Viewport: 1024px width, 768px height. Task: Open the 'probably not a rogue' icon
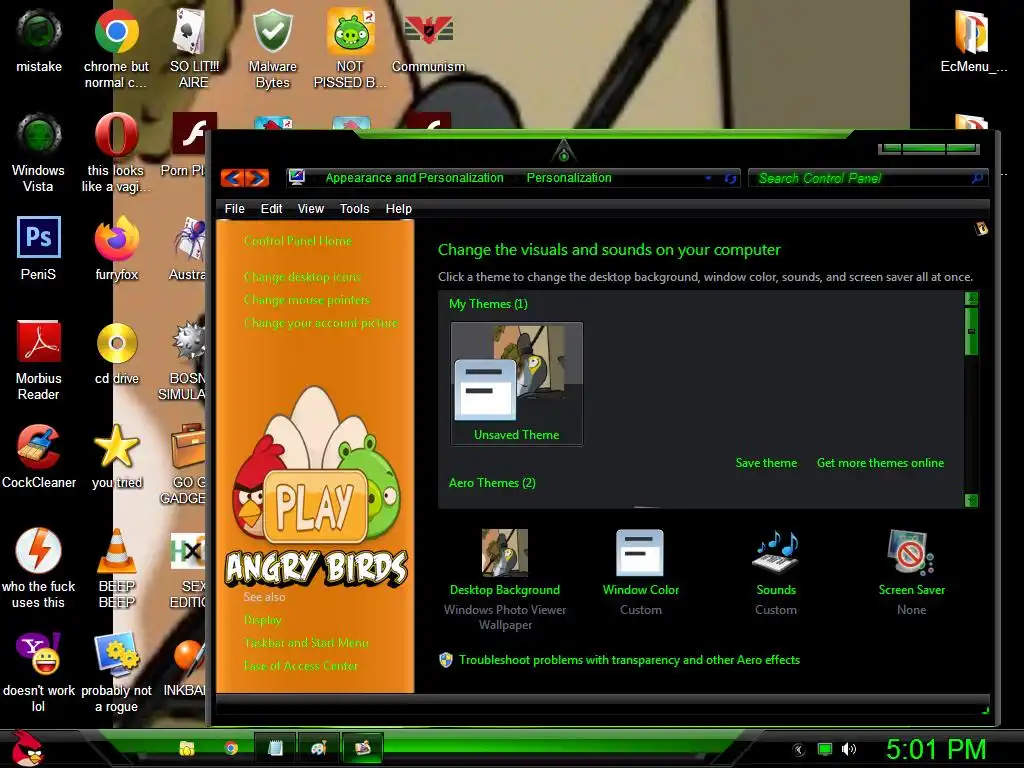pos(116,672)
